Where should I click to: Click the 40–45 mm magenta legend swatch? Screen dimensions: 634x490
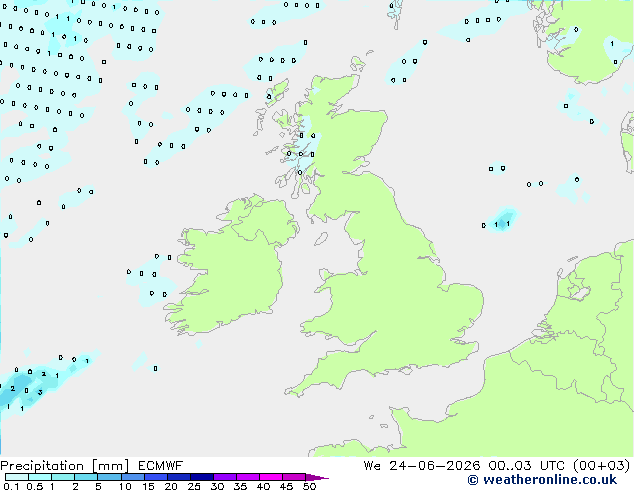[271, 477]
